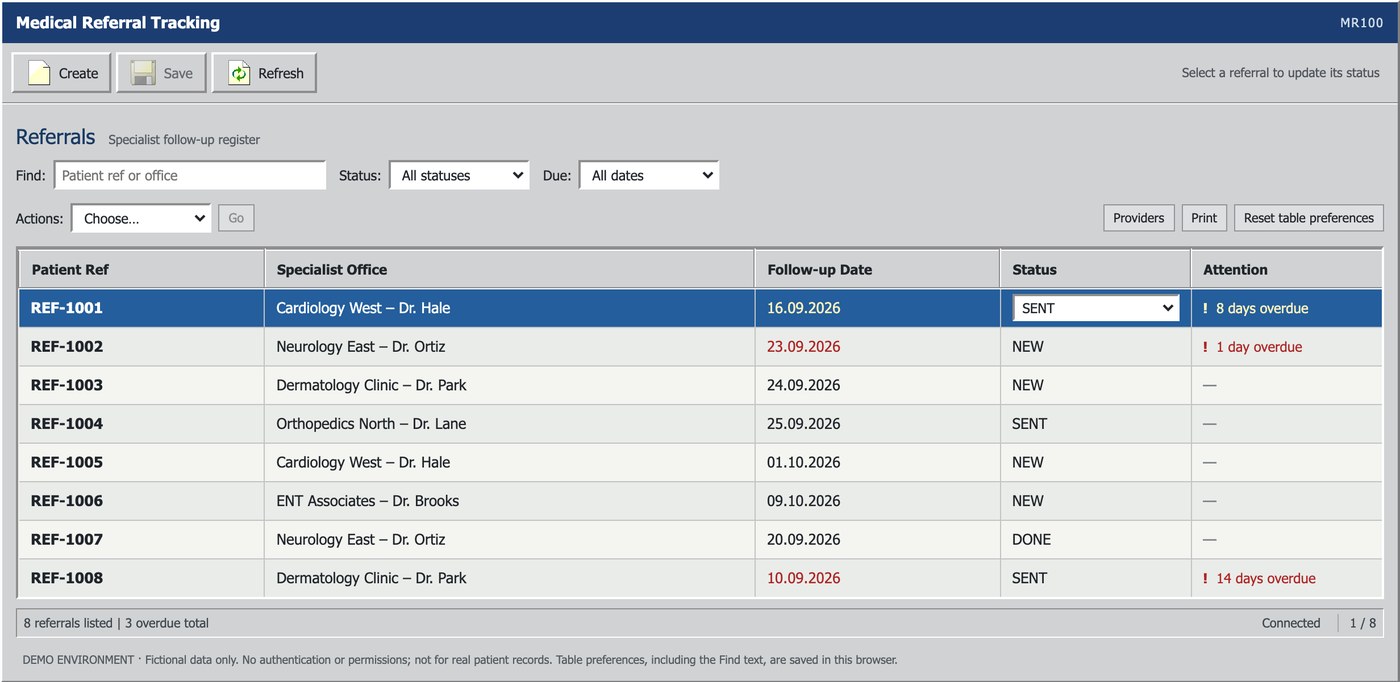Click the Create document icon
Image resolution: width=1400 pixels, height=682 pixels.
[x=39, y=73]
